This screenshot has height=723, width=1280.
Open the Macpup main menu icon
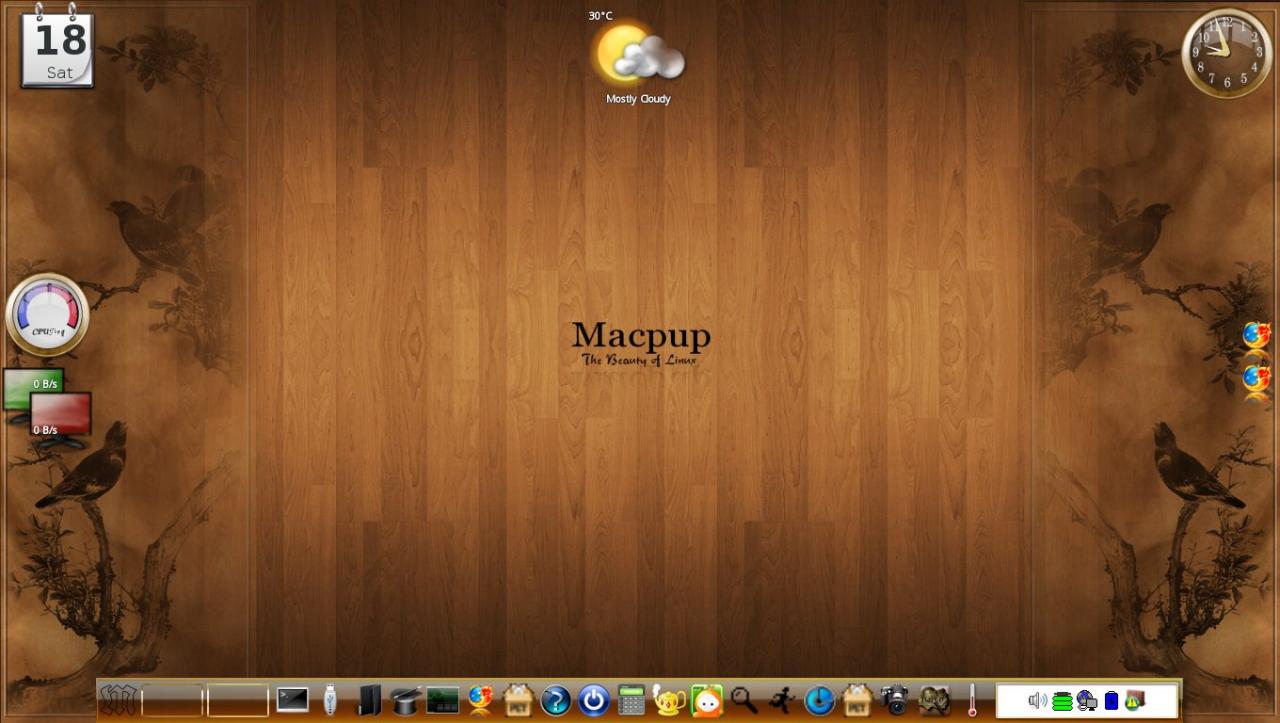(118, 699)
